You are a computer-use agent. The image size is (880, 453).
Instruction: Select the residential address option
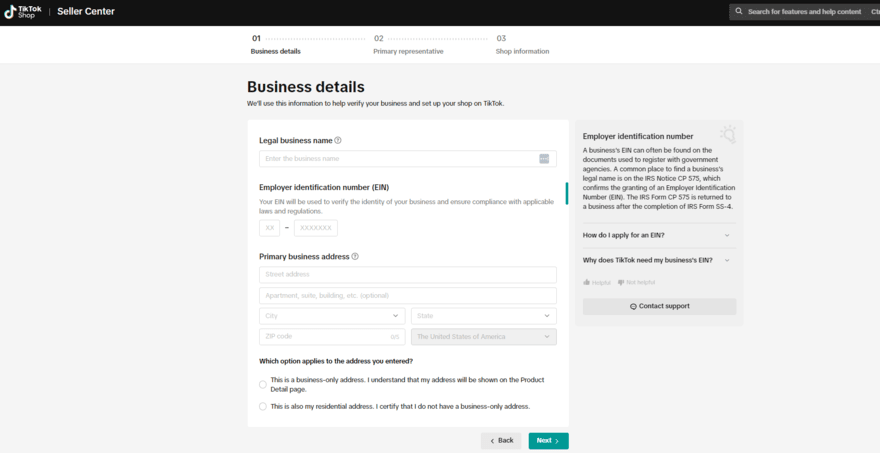tap(263, 406)
